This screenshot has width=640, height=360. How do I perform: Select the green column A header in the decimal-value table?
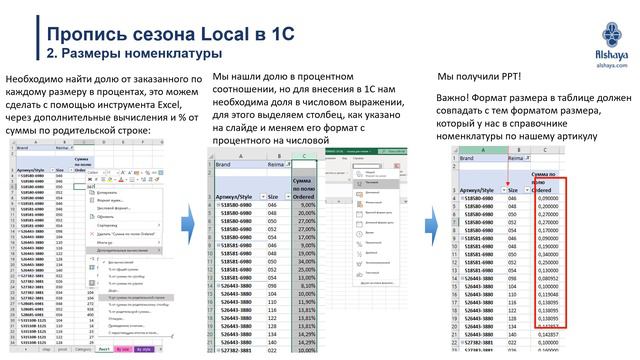pos(483,150)
